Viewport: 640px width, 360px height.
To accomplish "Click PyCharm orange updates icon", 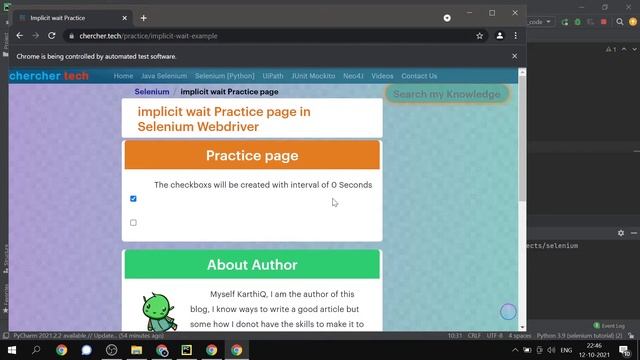I will 633,22.
